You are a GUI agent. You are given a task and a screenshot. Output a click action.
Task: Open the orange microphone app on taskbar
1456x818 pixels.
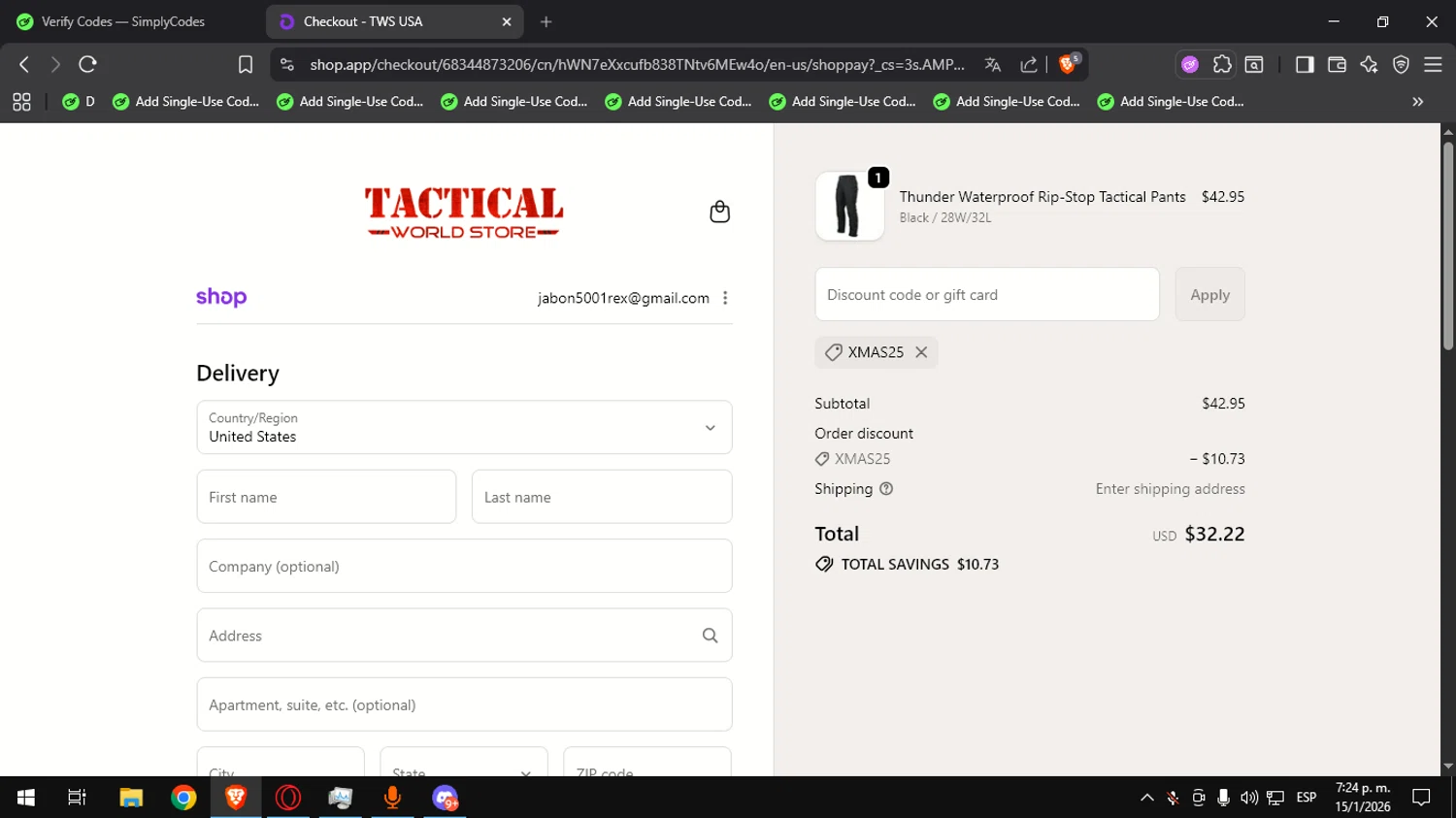click(392, 798)
